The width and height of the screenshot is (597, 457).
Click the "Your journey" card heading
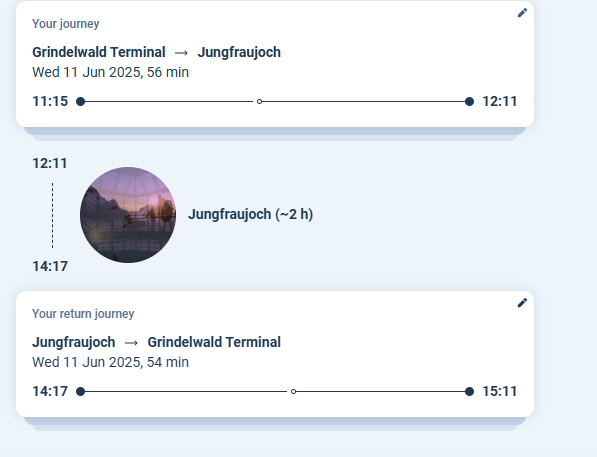point(65,24)
